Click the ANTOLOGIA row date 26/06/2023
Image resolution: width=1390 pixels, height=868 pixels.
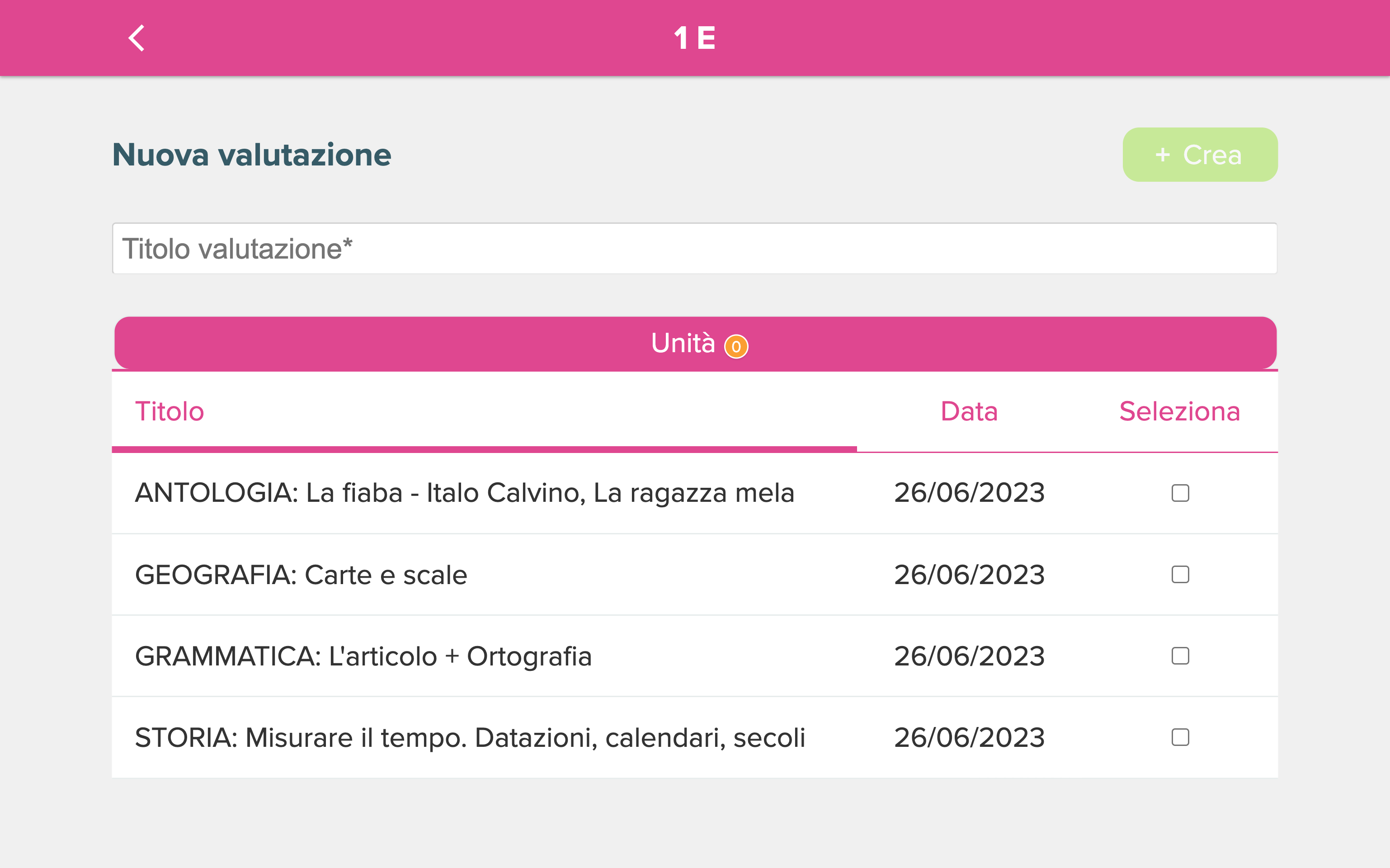pyautogui.click(x=969, y=493)
